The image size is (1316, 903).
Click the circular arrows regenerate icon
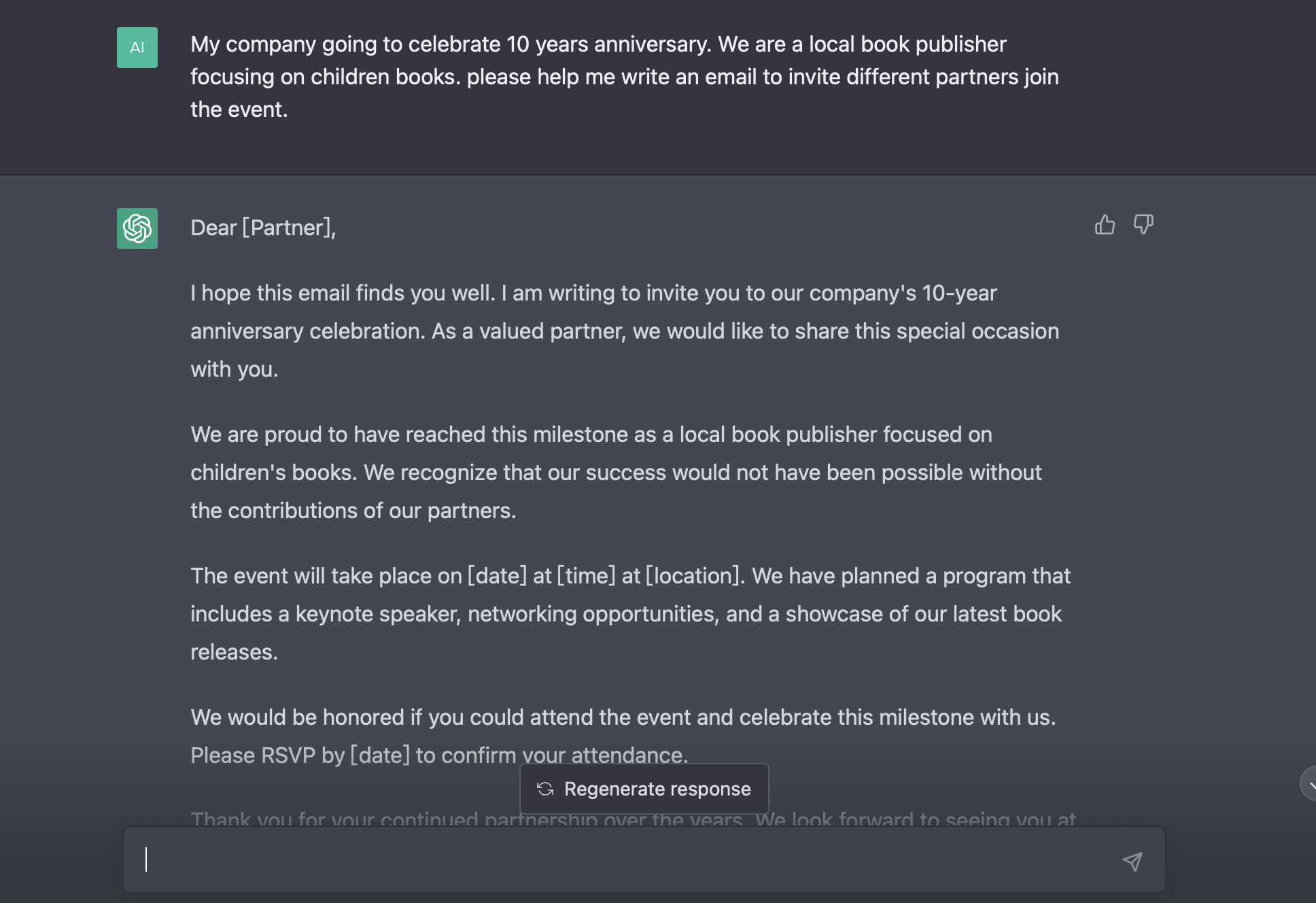coord(545,789)
